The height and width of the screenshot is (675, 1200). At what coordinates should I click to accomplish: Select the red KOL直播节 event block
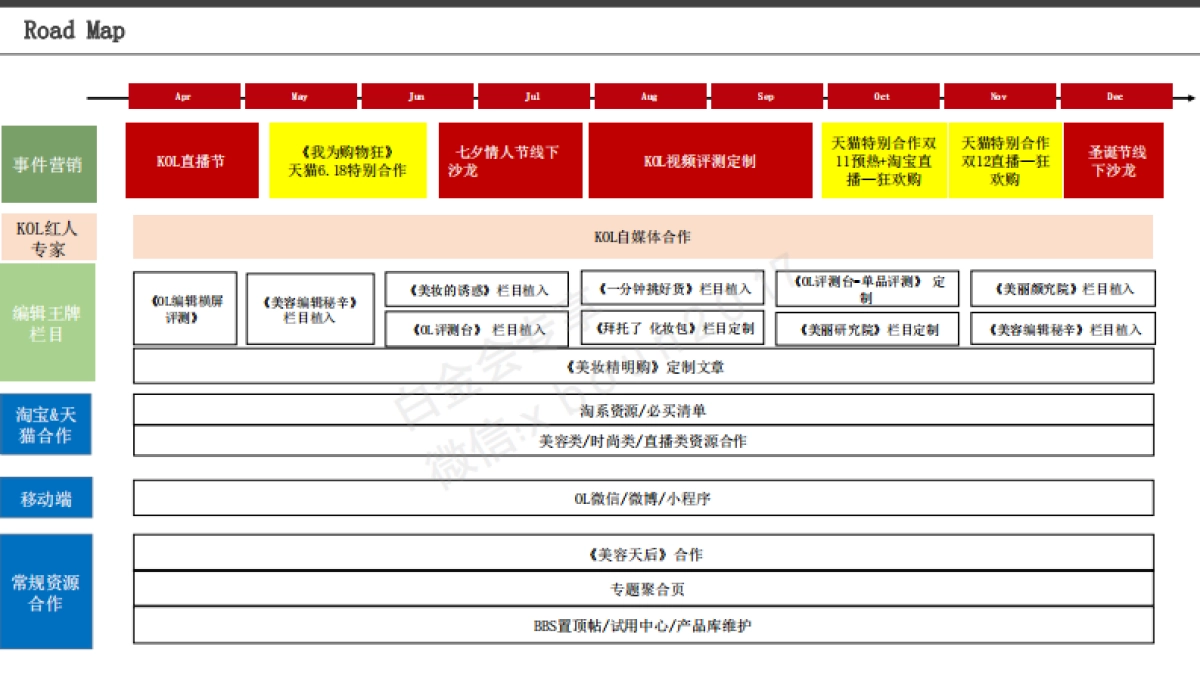(x=191, y=161)
